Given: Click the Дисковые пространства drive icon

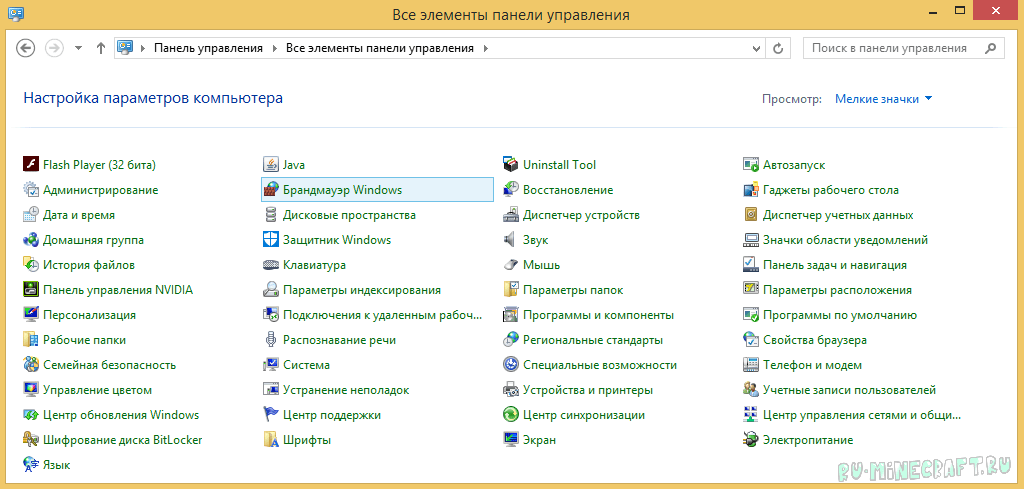Looking at the screenshot, I should tap(271, 215).
